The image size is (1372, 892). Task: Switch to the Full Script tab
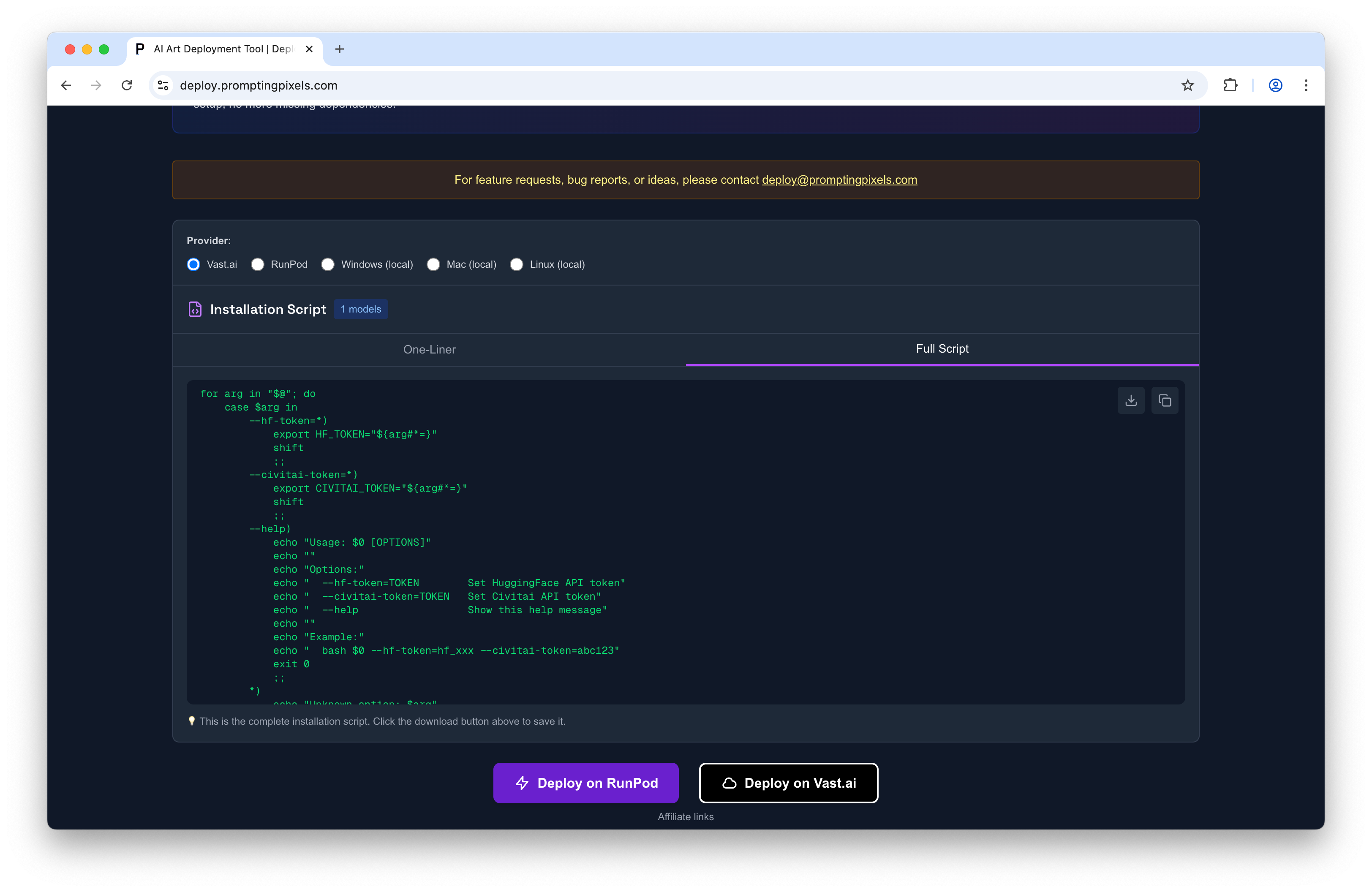click(x=942, y=348)
